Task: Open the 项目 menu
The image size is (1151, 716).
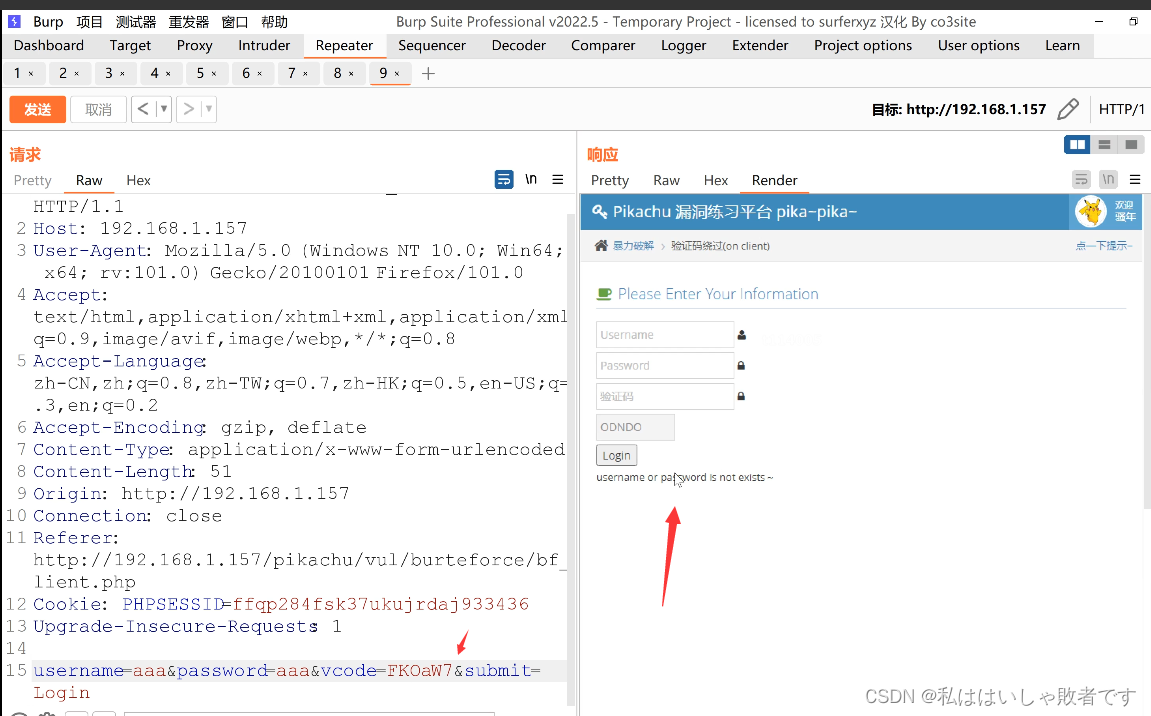Action: pyautogui.click(x=90, y=22)
